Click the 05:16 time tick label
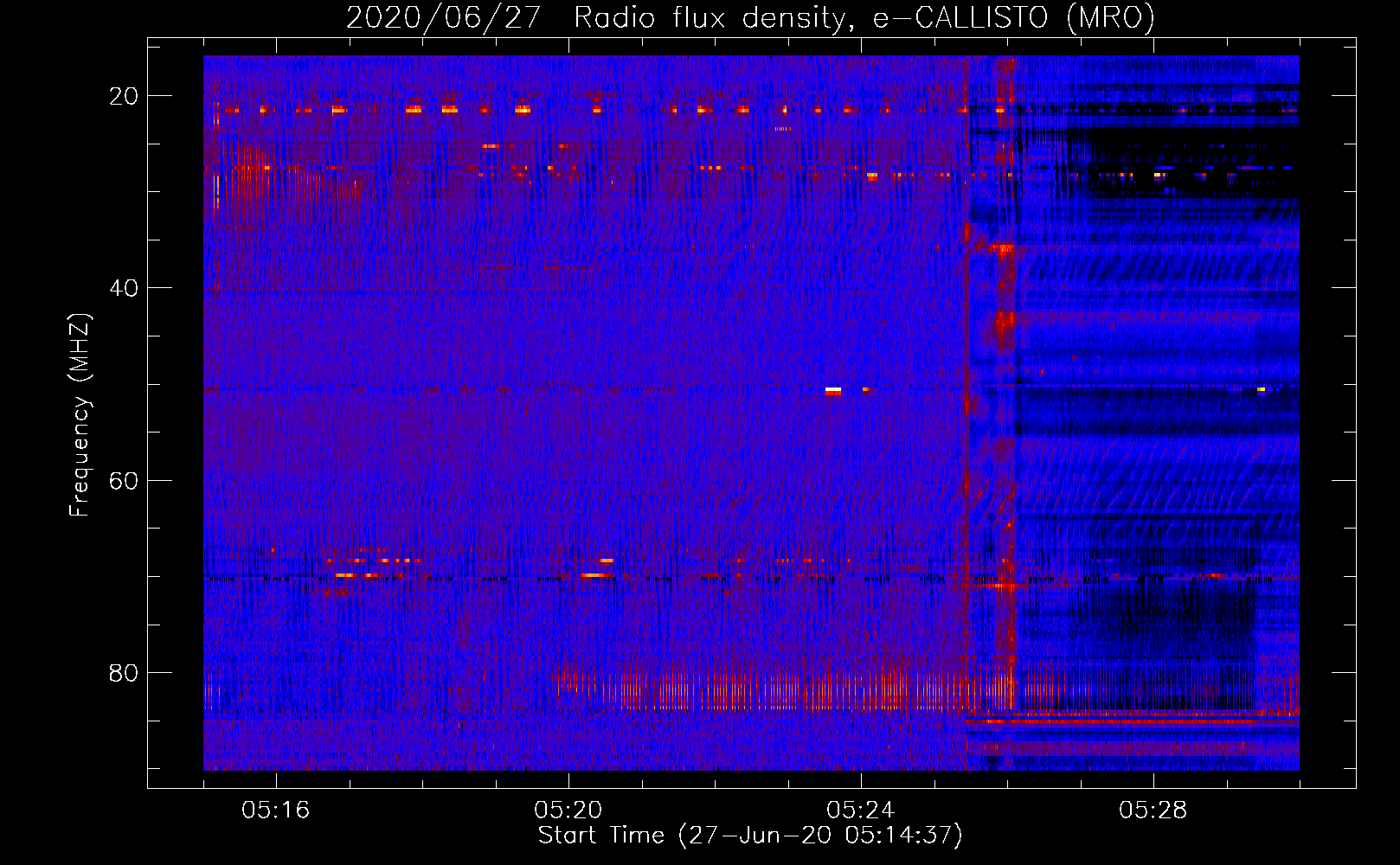This screenshot has width=1400, height=865. 275,810
